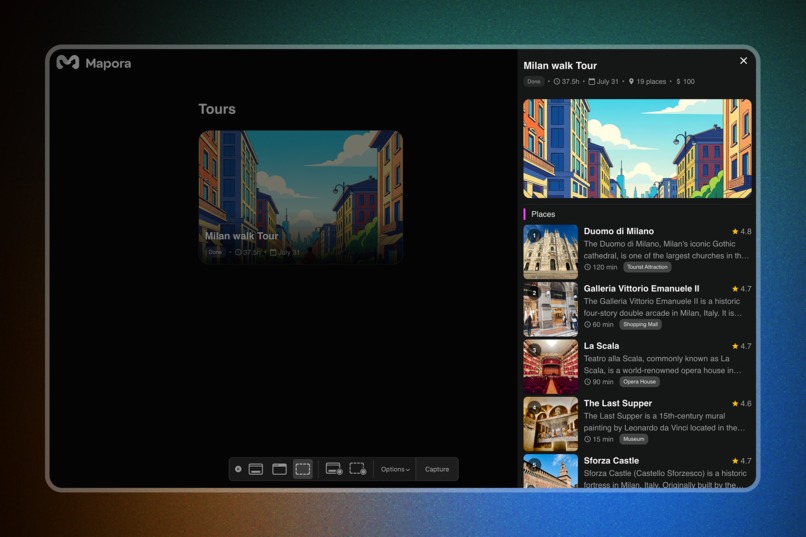The width and height of the screenshot is (806, 537).
Task: Open the Sforza Castle place title
Action: point(611,461)
